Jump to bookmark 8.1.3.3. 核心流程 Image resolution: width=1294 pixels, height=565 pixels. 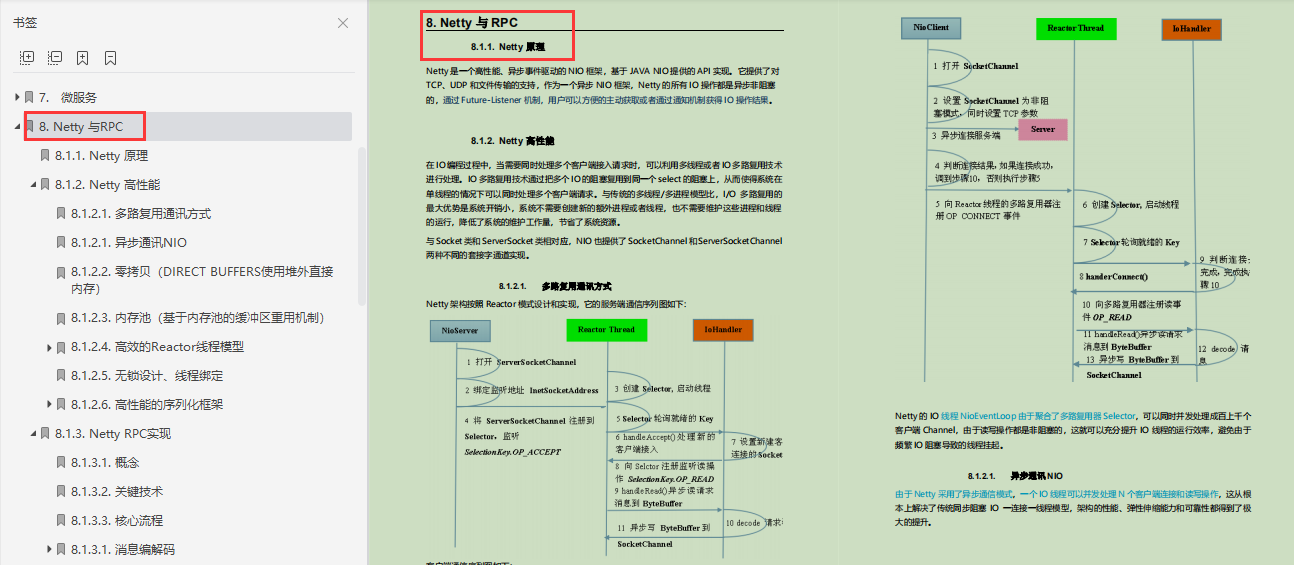(x=117, y=521)
